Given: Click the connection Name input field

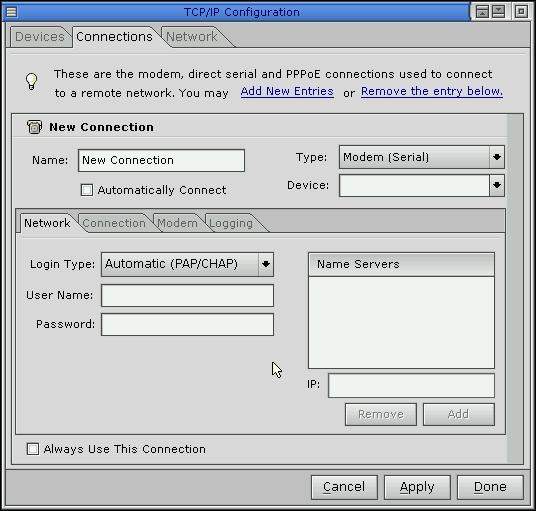Looking at the screenshot, I should (161, 160).
